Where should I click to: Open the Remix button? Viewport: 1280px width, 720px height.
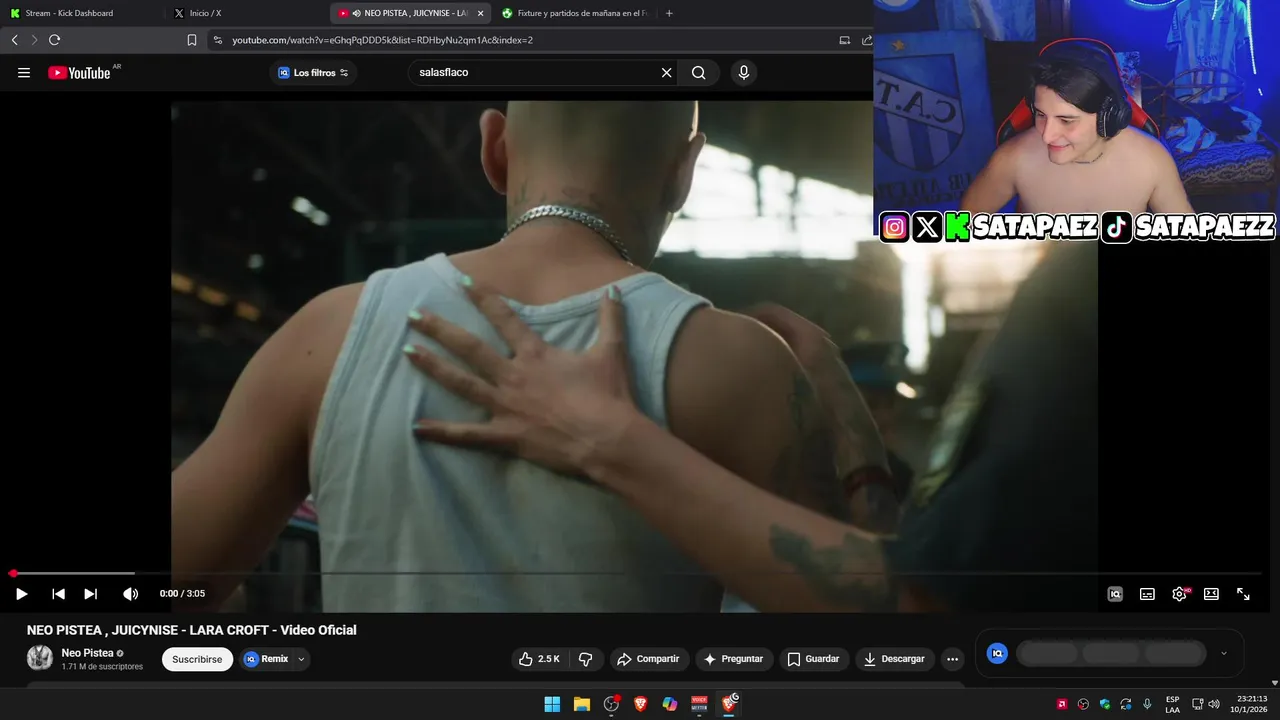266,659
